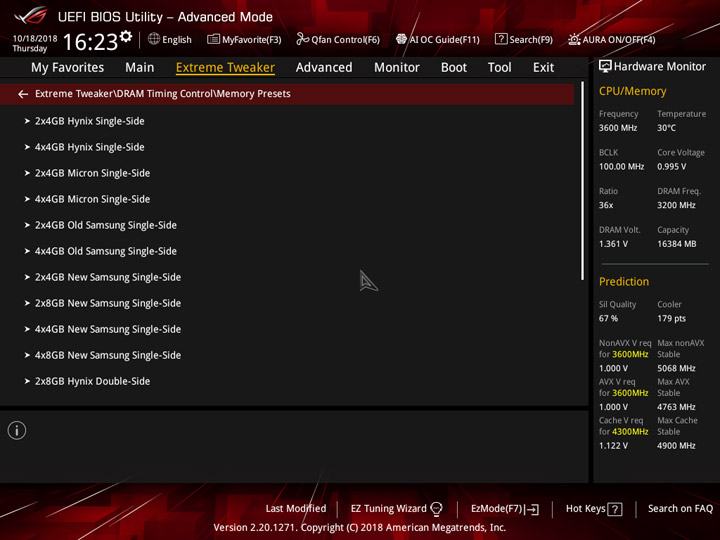Viewport: 720px width, 540px height.
Task: Click the 10/18/2018 date text
Action: 35,39
